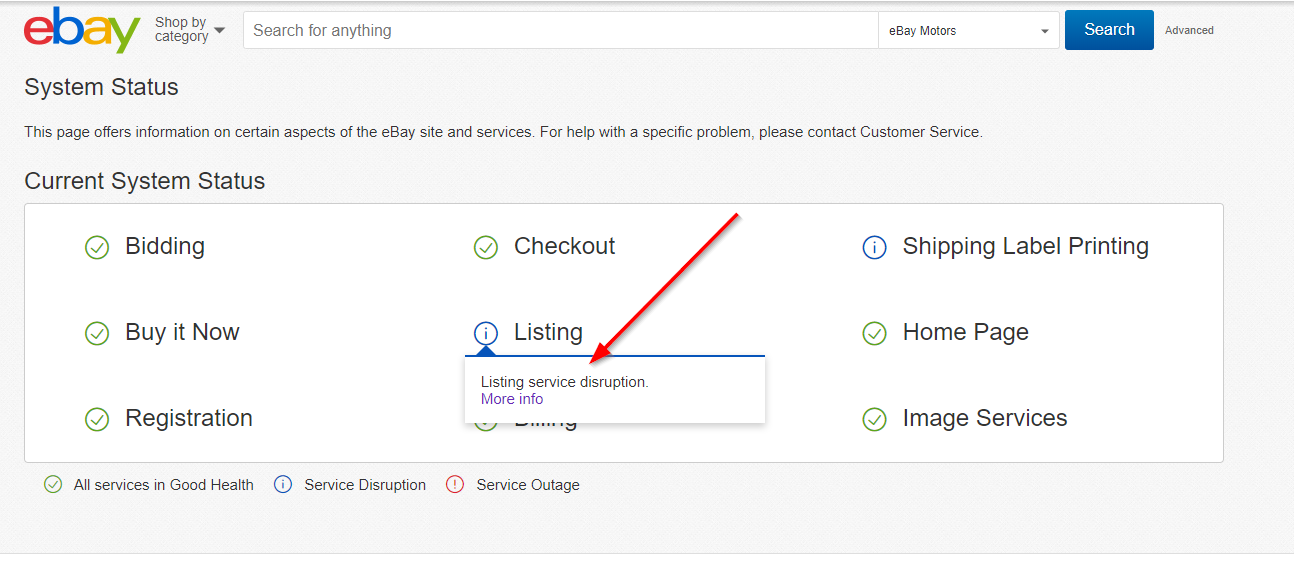Click the blue info icon beside Listing
1294x573 pixels.
pyautogui.click(x=486, y=333)
